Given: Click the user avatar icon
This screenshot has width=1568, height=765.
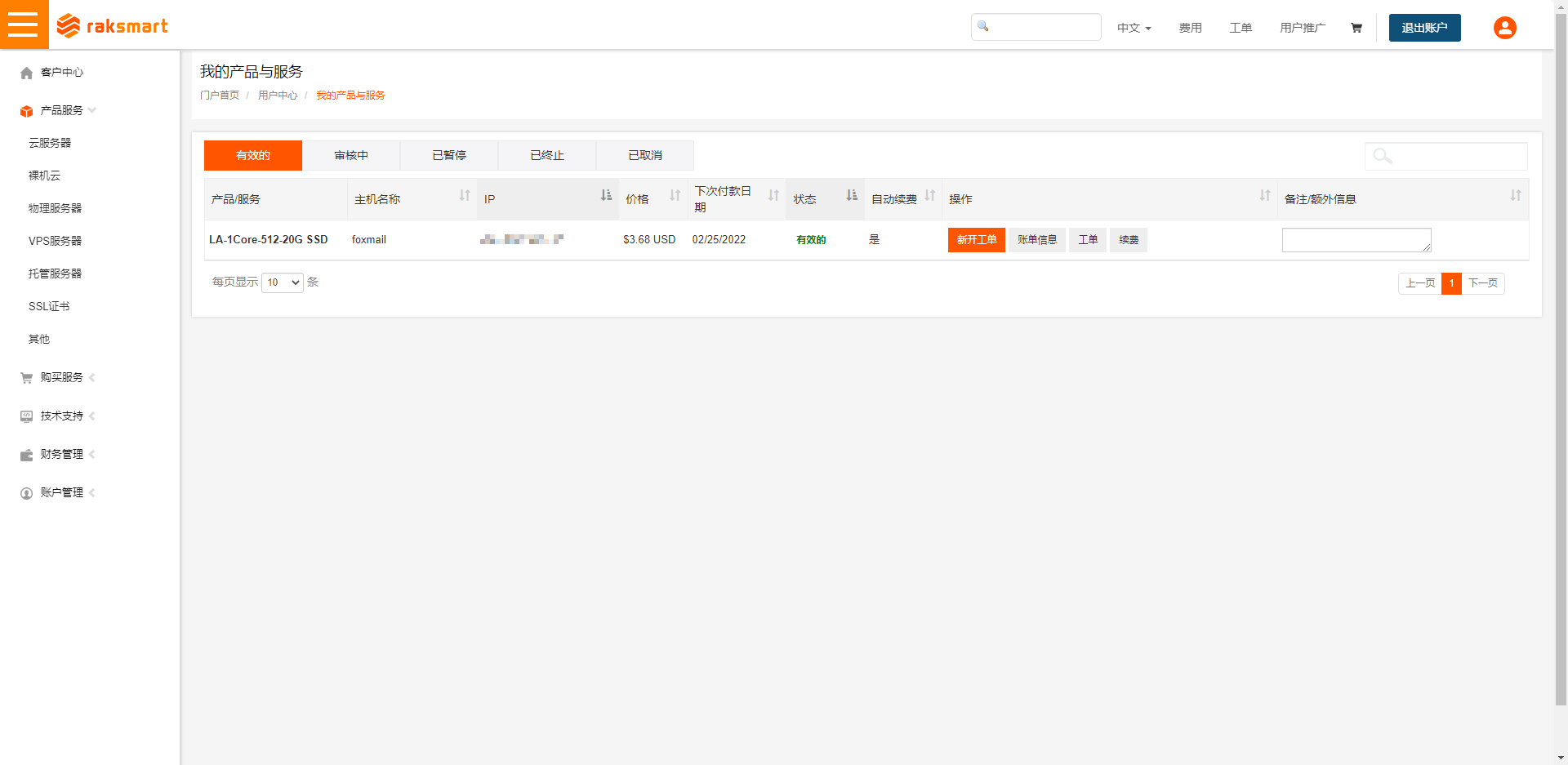Looking at the screenshot, I should pos(1504,28).
